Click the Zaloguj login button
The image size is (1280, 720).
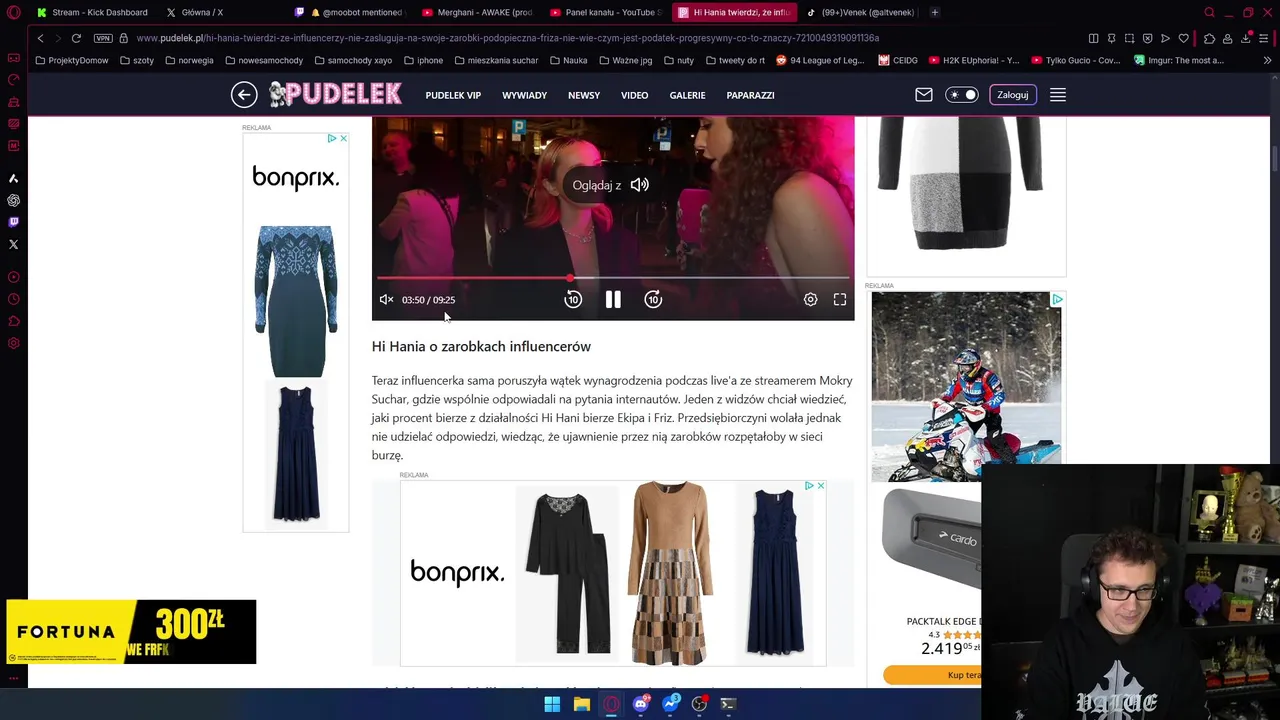coord(1012,95)
